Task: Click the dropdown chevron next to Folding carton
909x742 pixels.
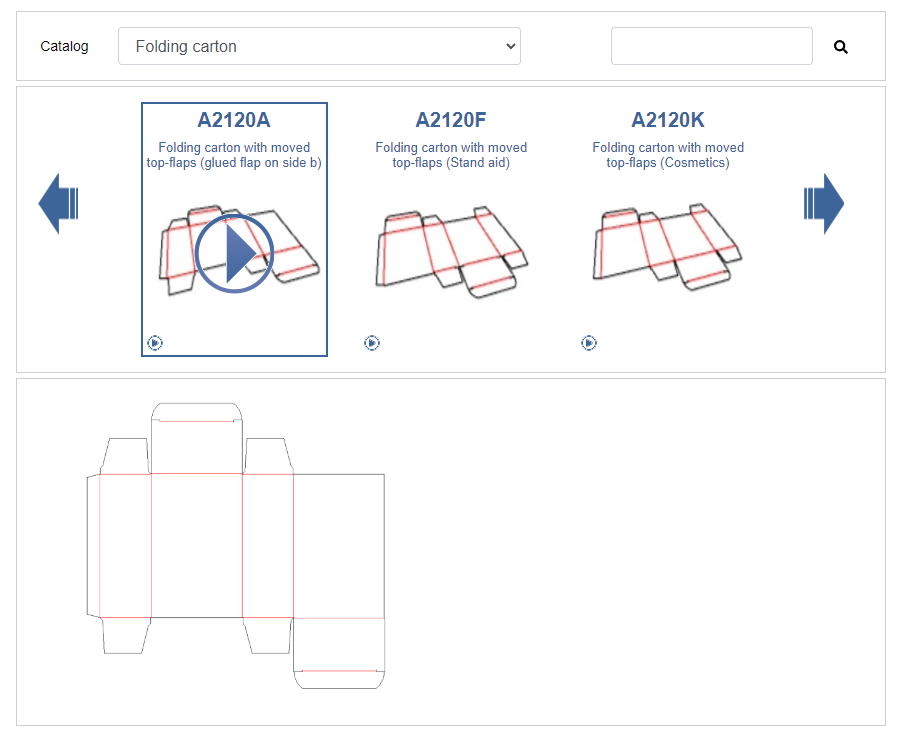Action: [510, 46]
